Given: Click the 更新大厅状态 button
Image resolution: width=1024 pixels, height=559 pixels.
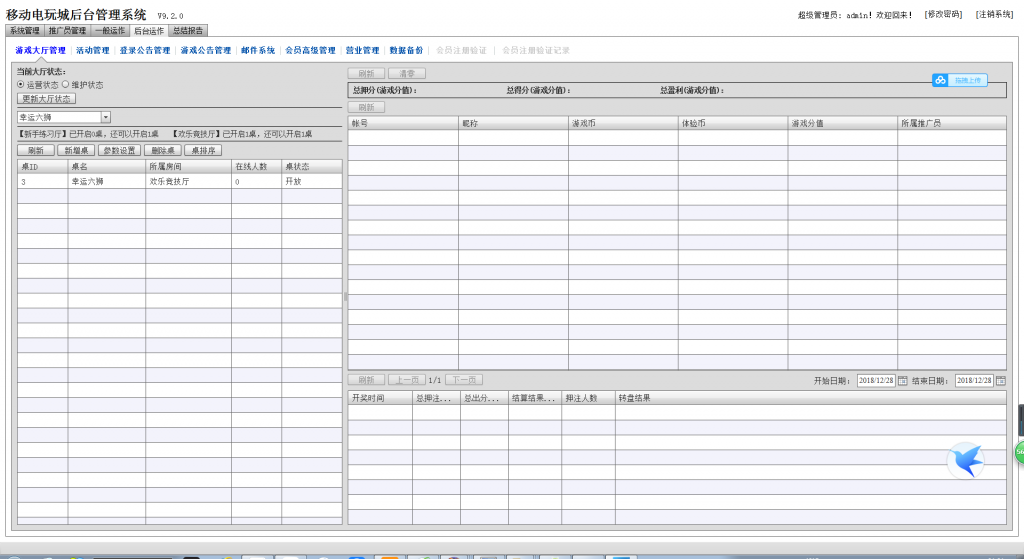Looking at the screenshot, I should 46,99.
